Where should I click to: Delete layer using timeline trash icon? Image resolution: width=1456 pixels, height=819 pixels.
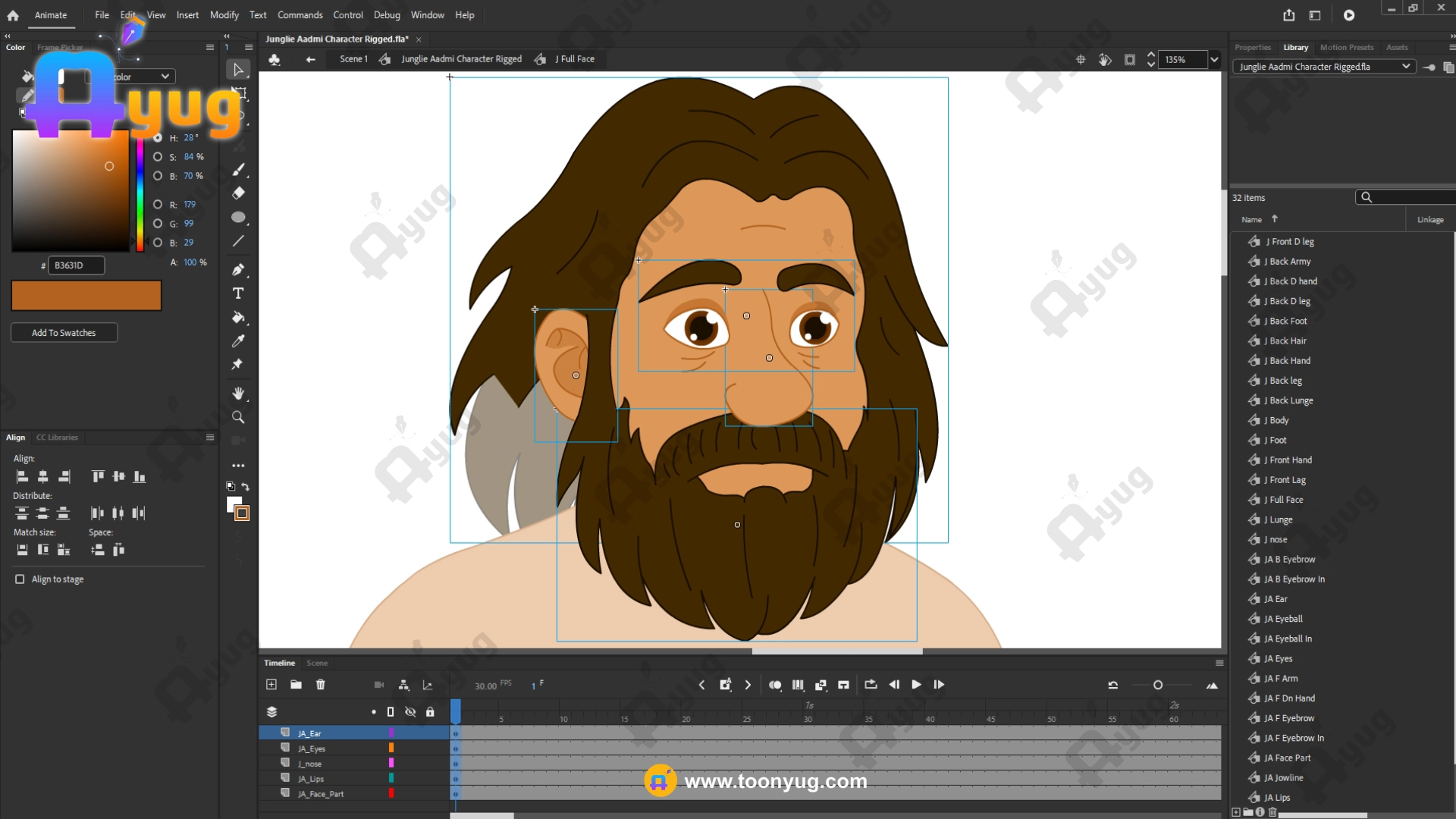tap(320, 685)
